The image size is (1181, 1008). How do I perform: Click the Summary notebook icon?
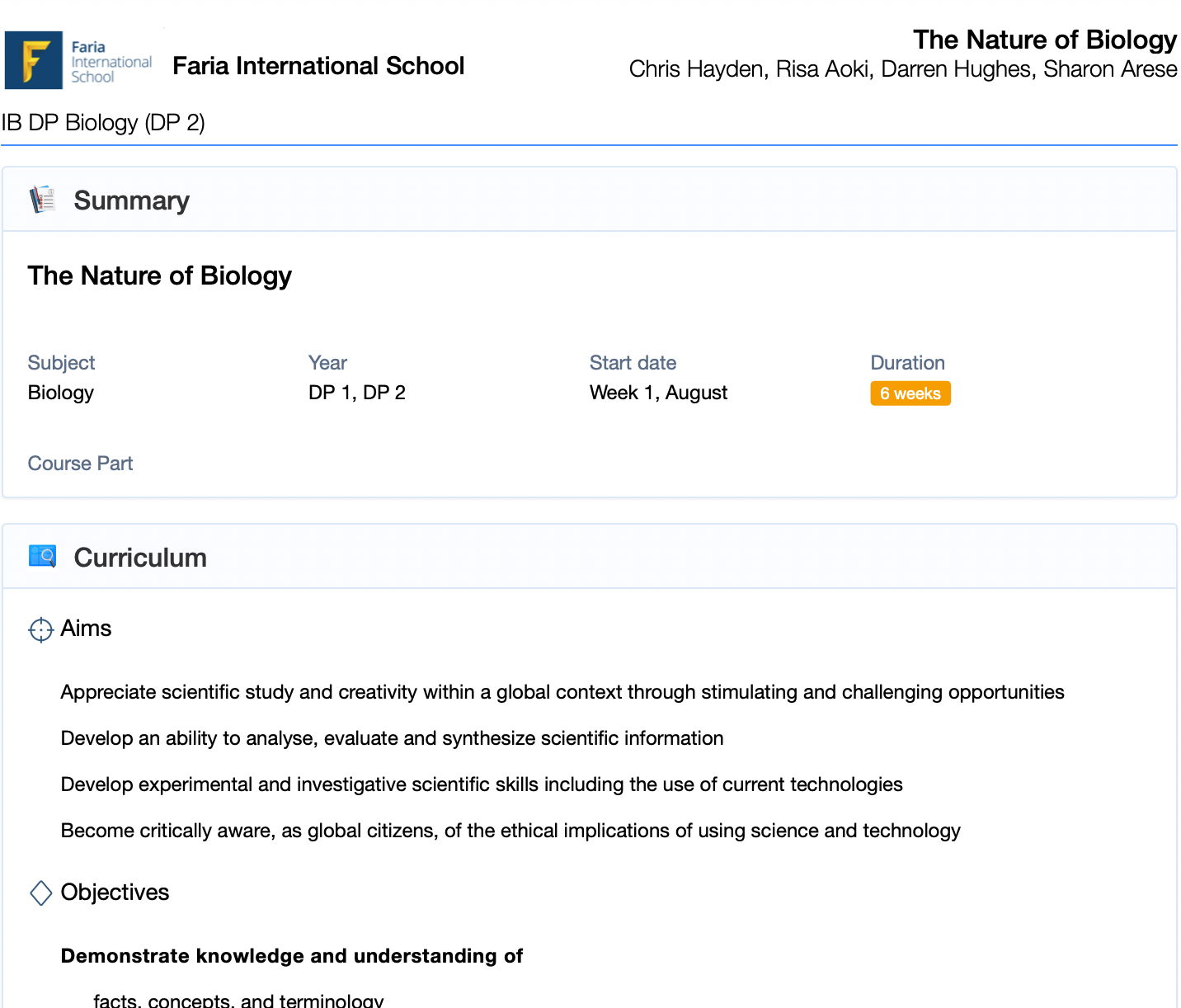42,200
